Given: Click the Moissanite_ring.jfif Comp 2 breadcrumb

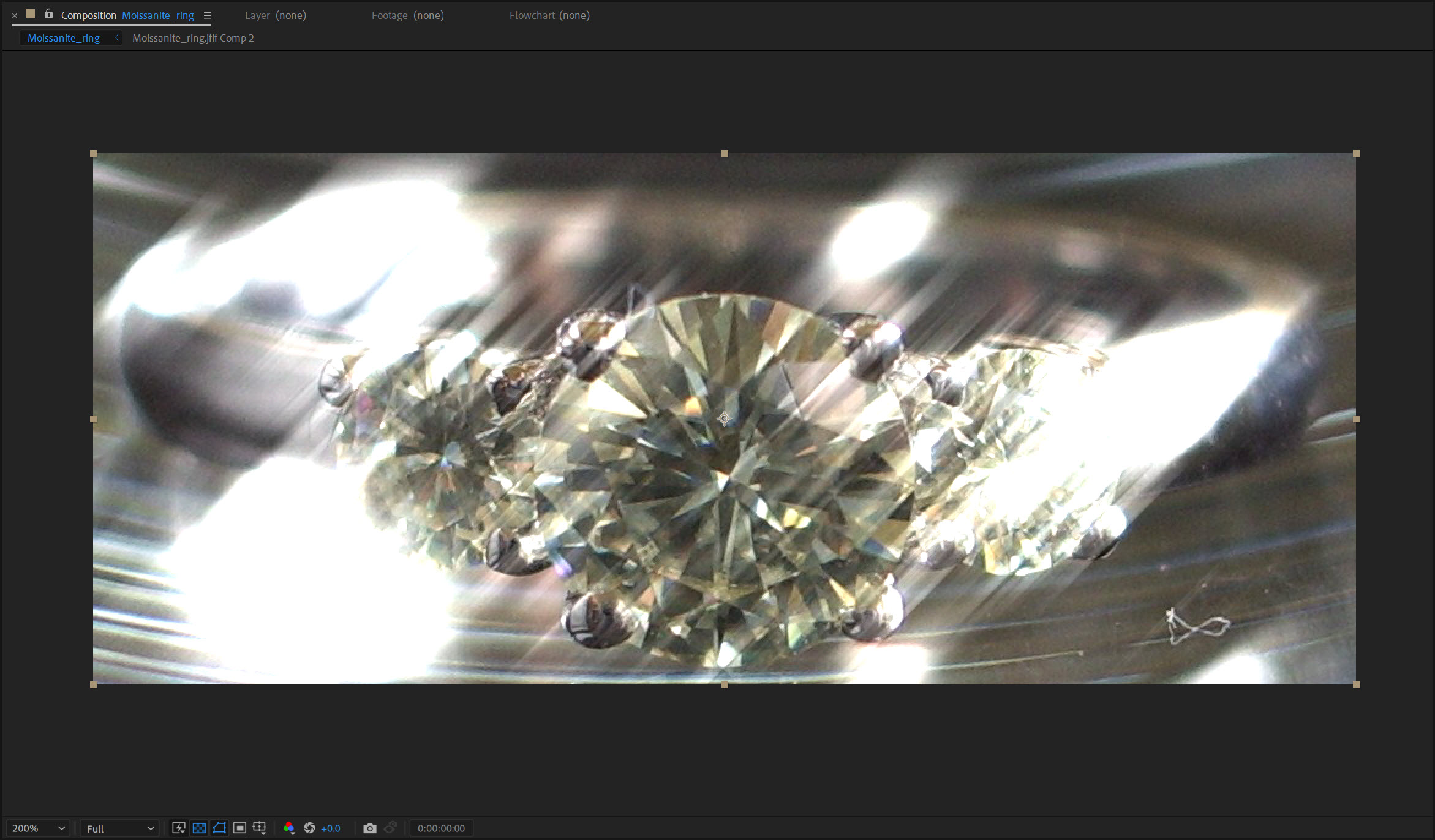Looking at the screenshot, I should (193, 38).
